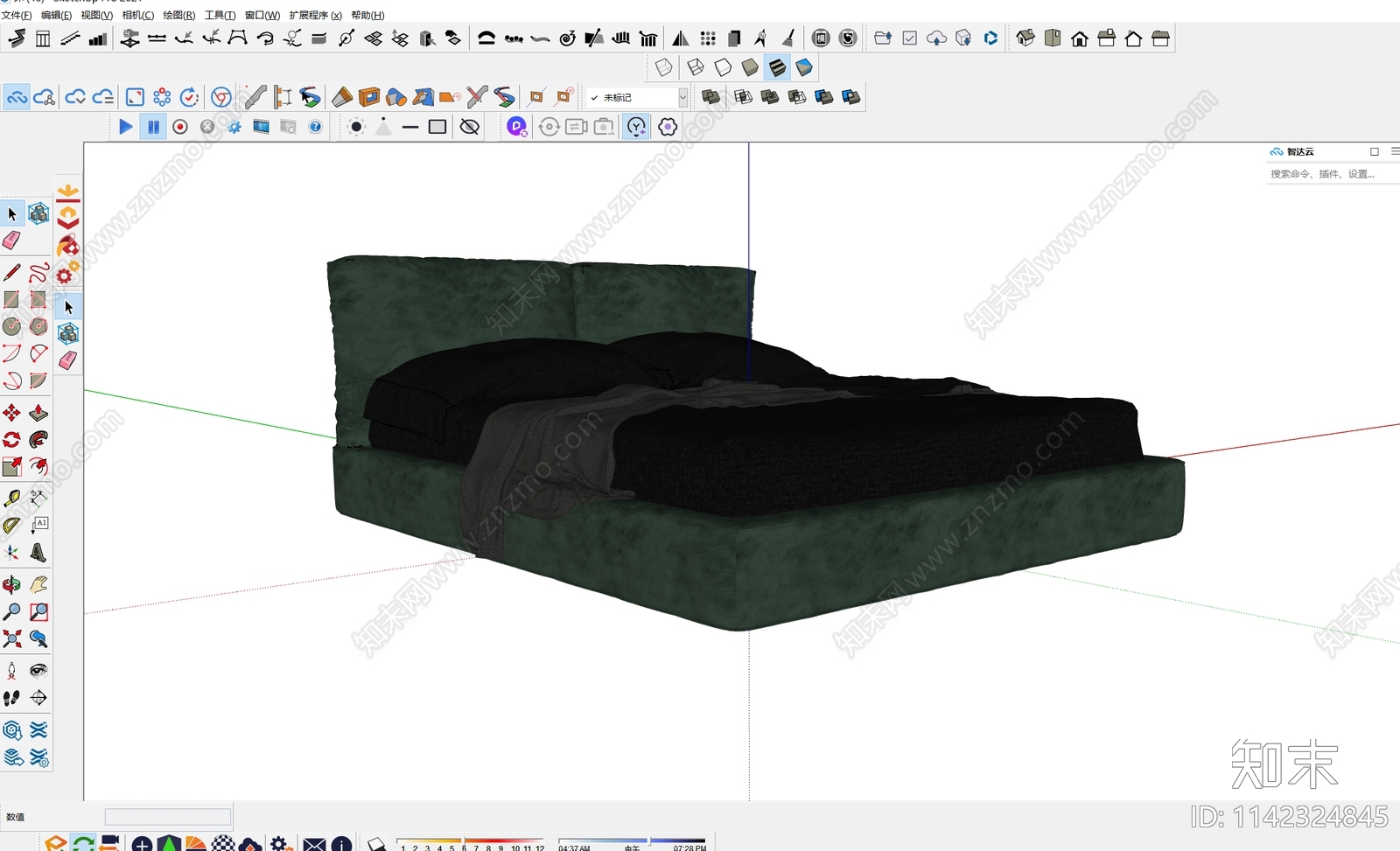Image resolution: width=1400 pixels, height=851 pixels.
Task: Open the 窗口(W) menu
Action: (262, 16)
